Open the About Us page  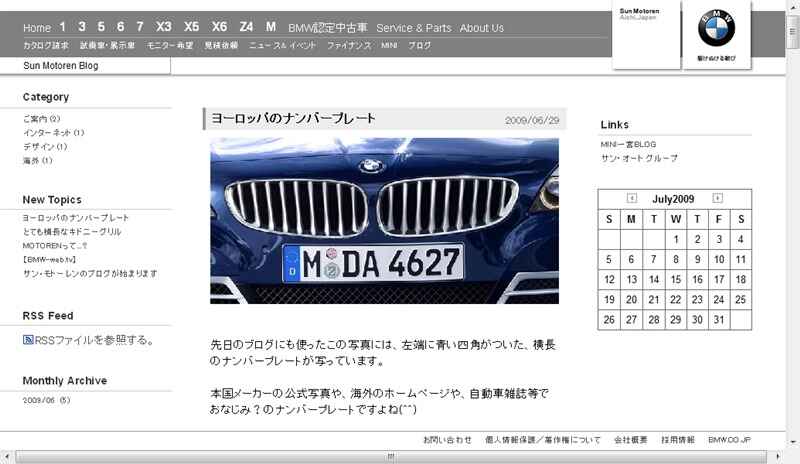click(x=481, y=28)
